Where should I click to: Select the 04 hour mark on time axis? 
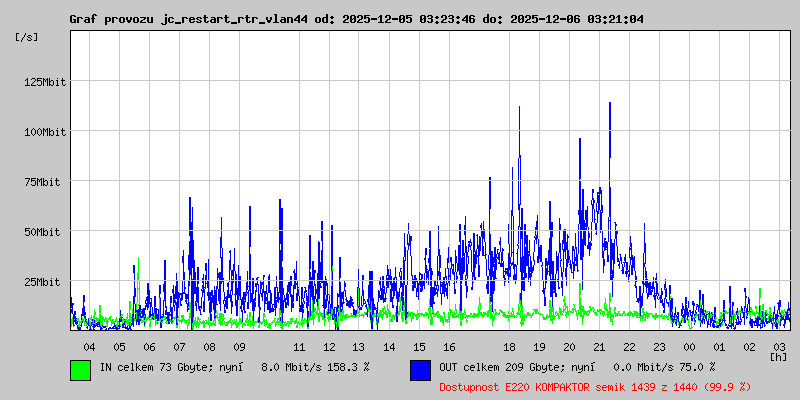(89, 346)
